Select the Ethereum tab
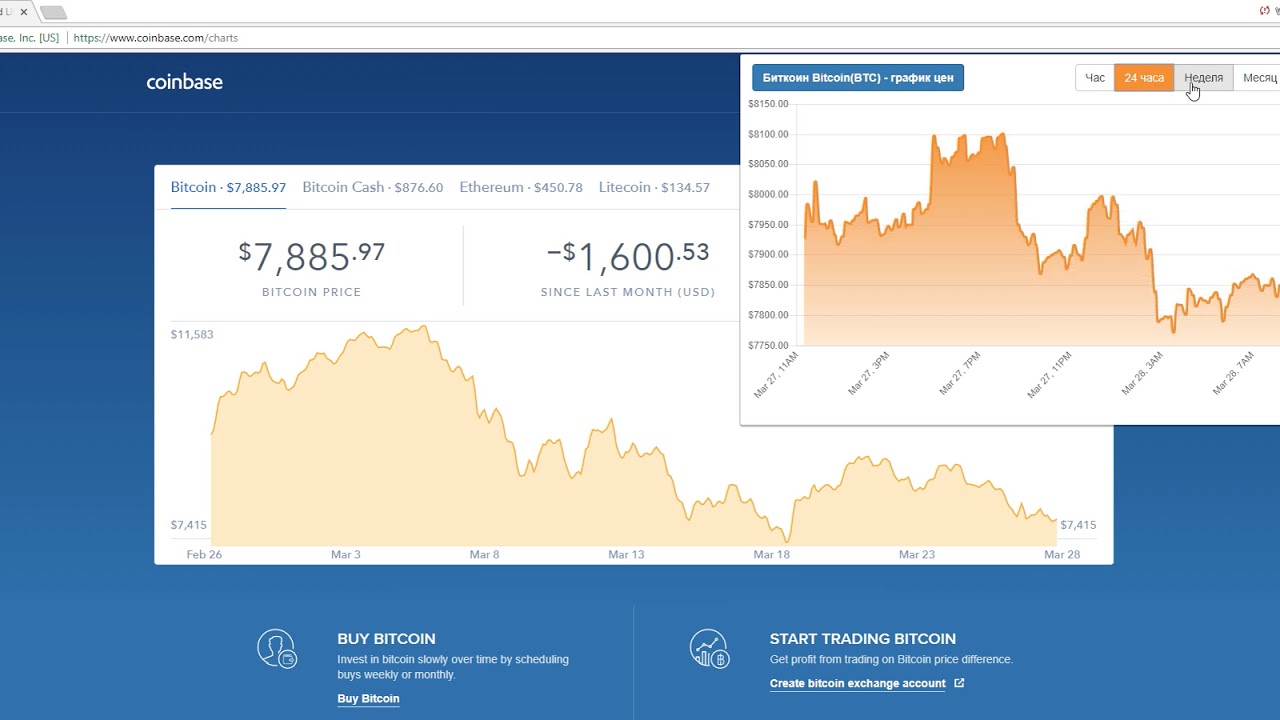Viewport: 1280px width, 720px height. click(x=521, y=187)
